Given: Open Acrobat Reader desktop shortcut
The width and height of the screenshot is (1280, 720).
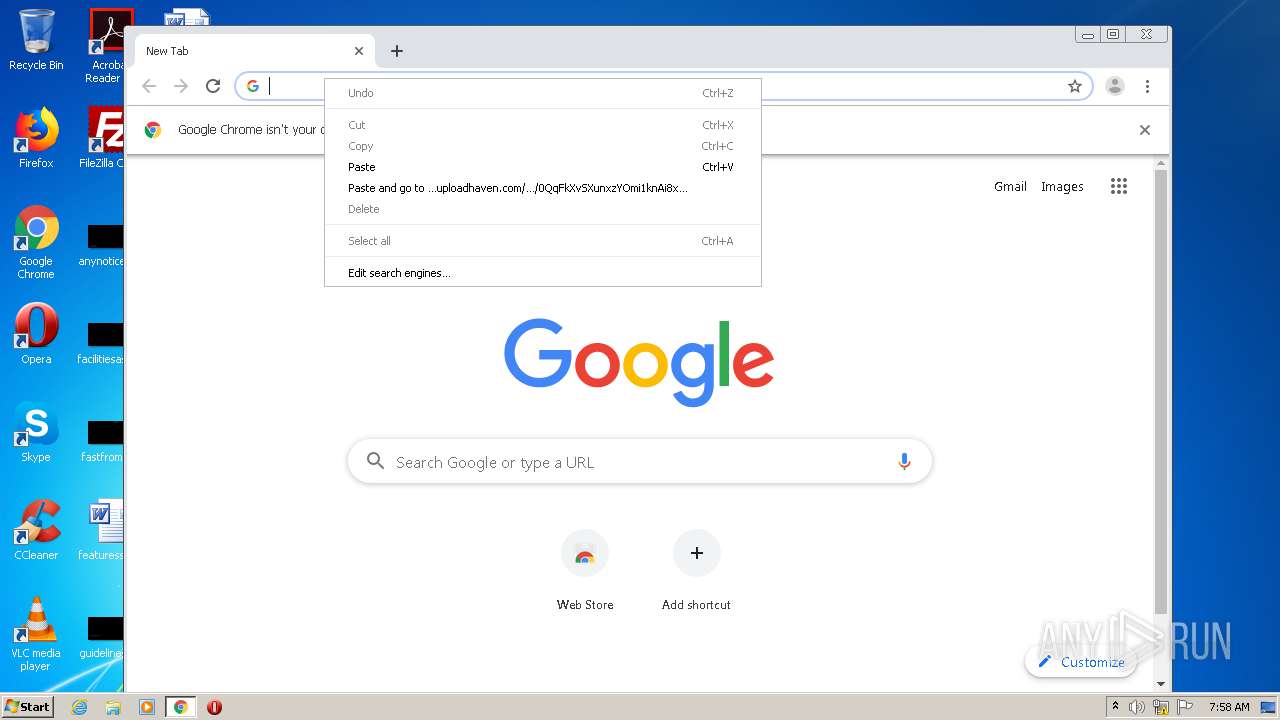Looking at the screenshot, I should click(105, 46).
